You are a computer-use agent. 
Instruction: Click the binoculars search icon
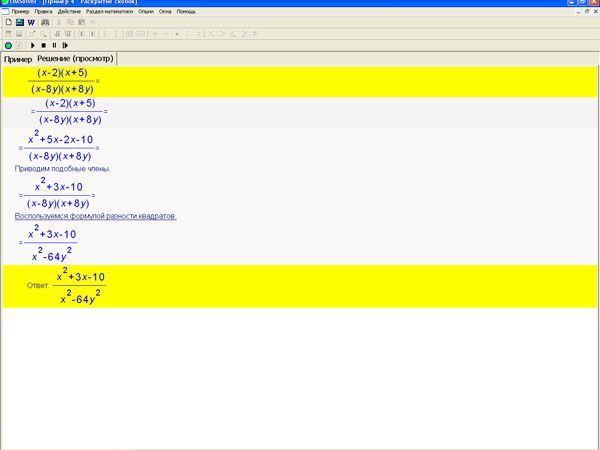click(x=43, y=21)
